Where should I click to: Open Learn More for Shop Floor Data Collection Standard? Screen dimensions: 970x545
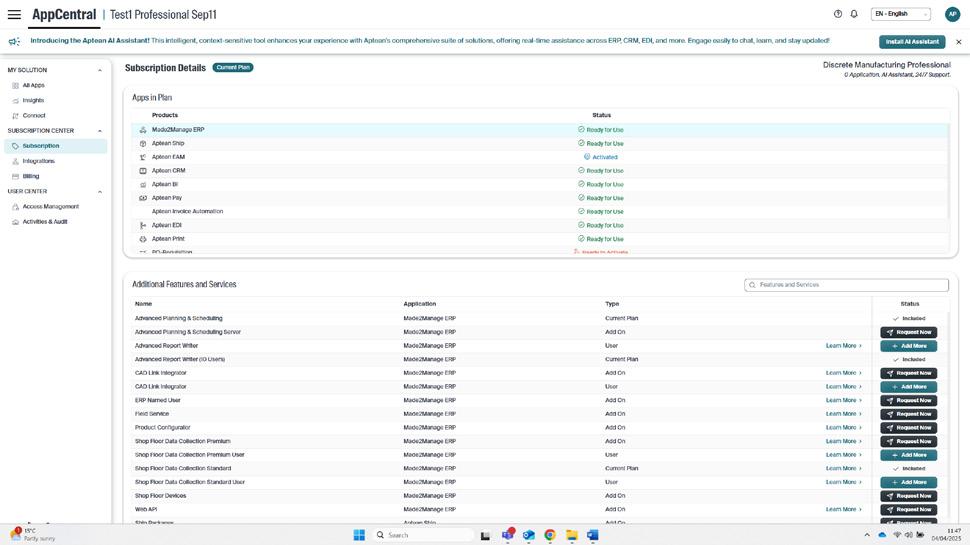click(844, 468)
